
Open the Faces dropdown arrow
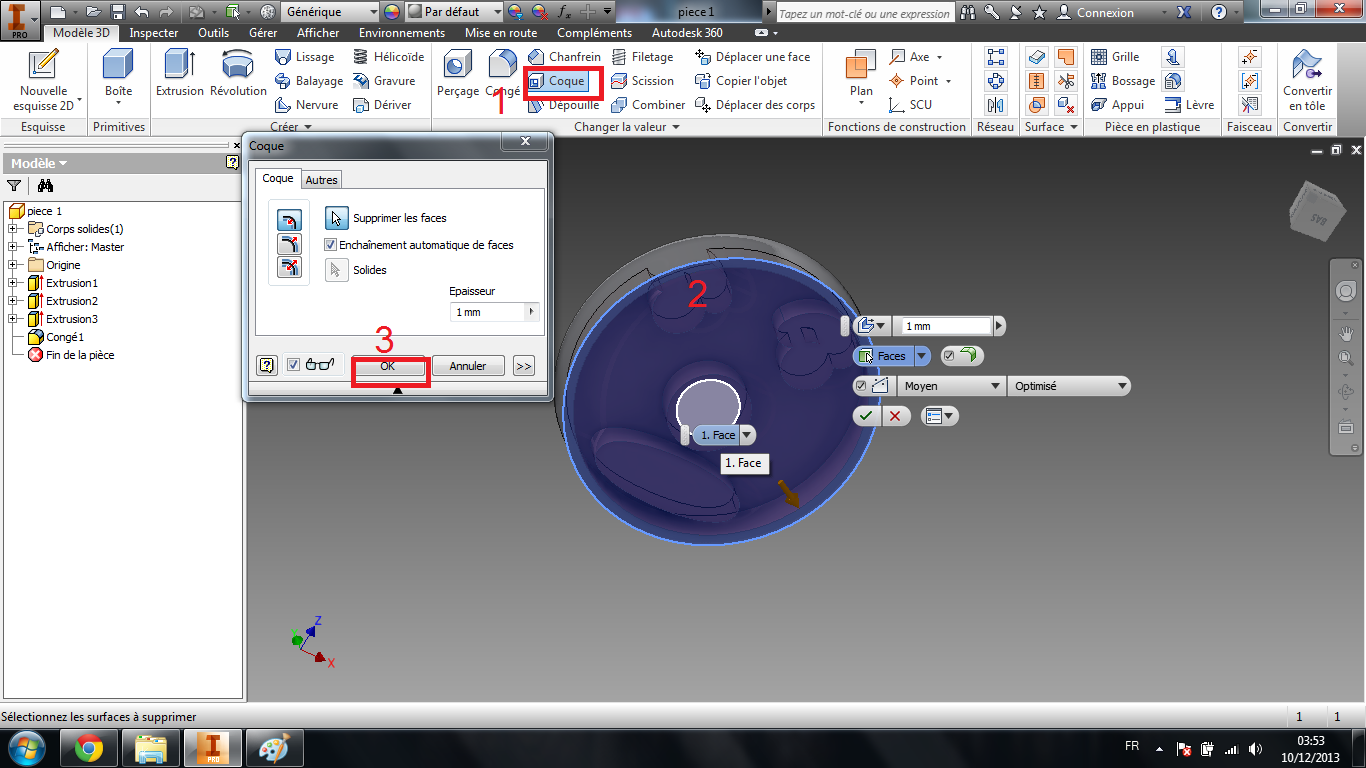click(921, 356)
